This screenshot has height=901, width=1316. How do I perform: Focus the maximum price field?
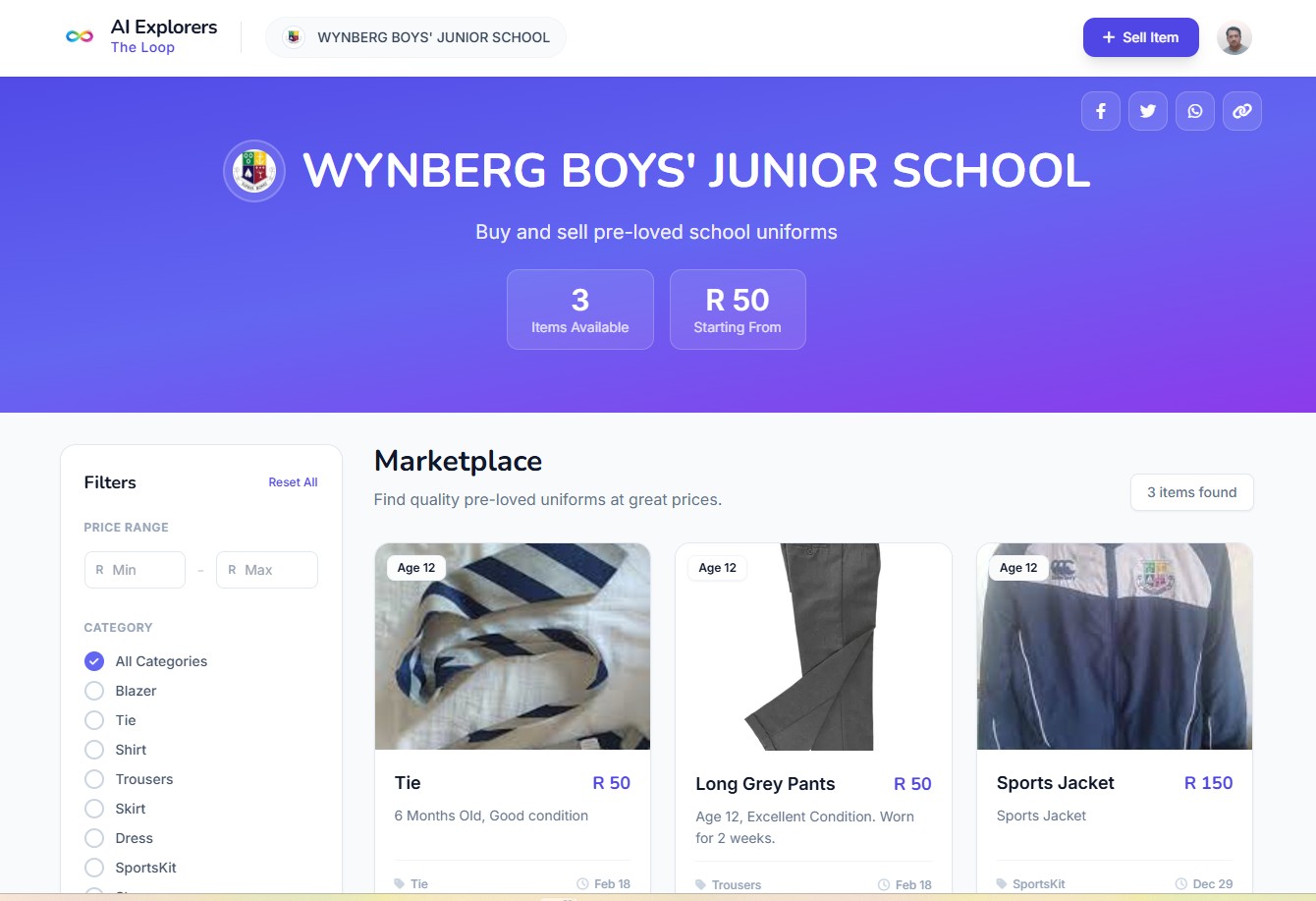(x=267, y=570)
